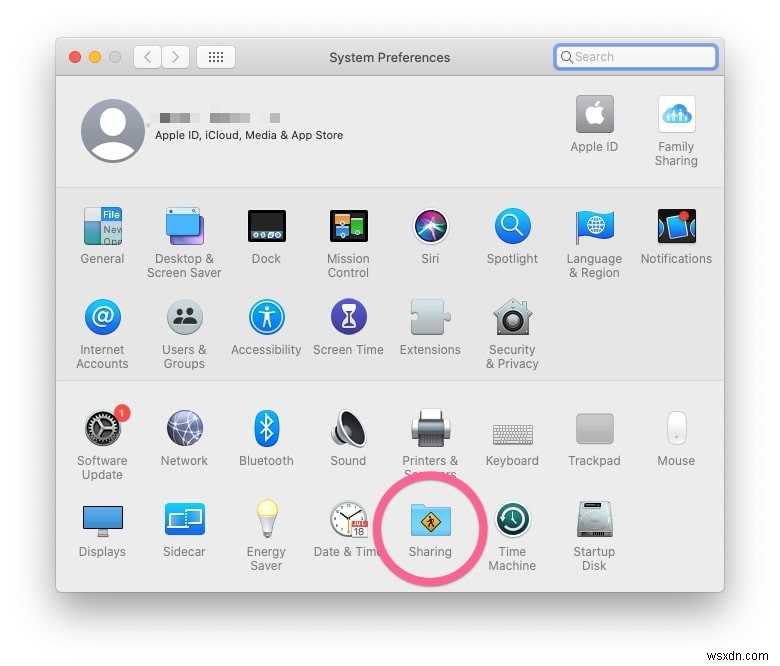Screen dimensions: 780x666
Task: Open the Extensions pane
Action: coord(430,317)
